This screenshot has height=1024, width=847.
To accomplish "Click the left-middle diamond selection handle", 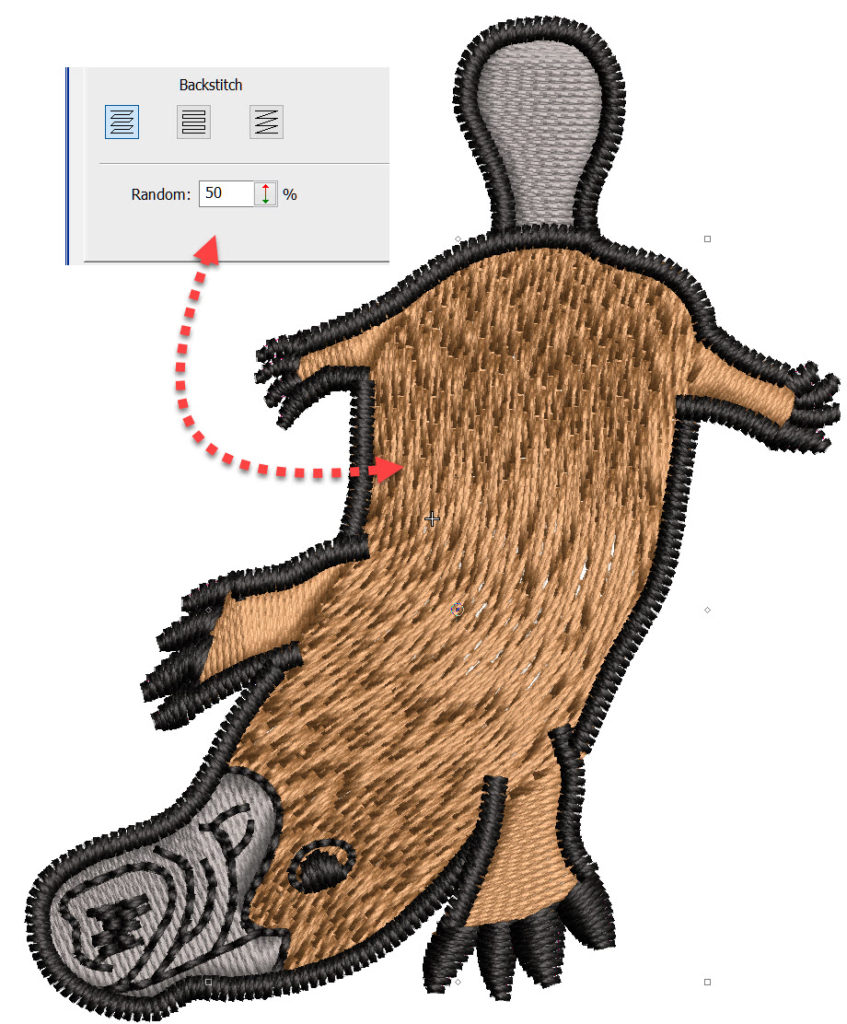I will [x=209, y=609].
